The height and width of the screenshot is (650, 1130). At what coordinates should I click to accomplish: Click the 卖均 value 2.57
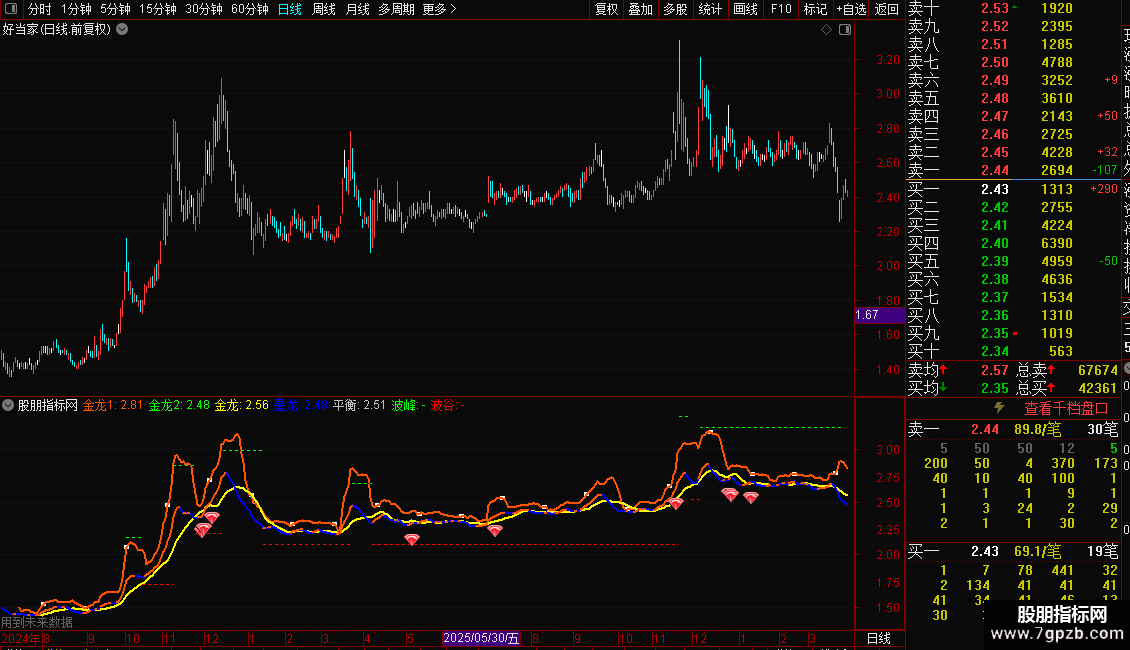(995, 370)
